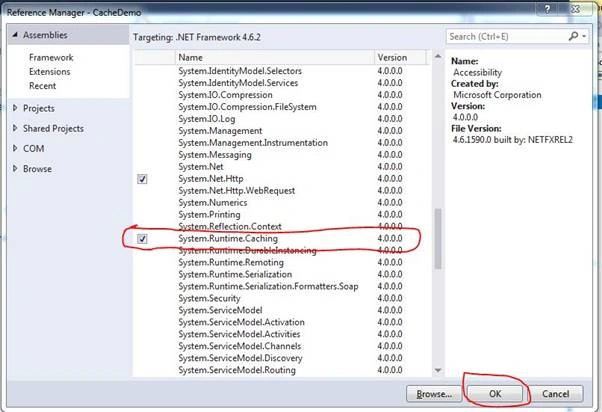
Task: Uncheck the System.Runtime.Caching checkbox
Action: coord(142,239)
